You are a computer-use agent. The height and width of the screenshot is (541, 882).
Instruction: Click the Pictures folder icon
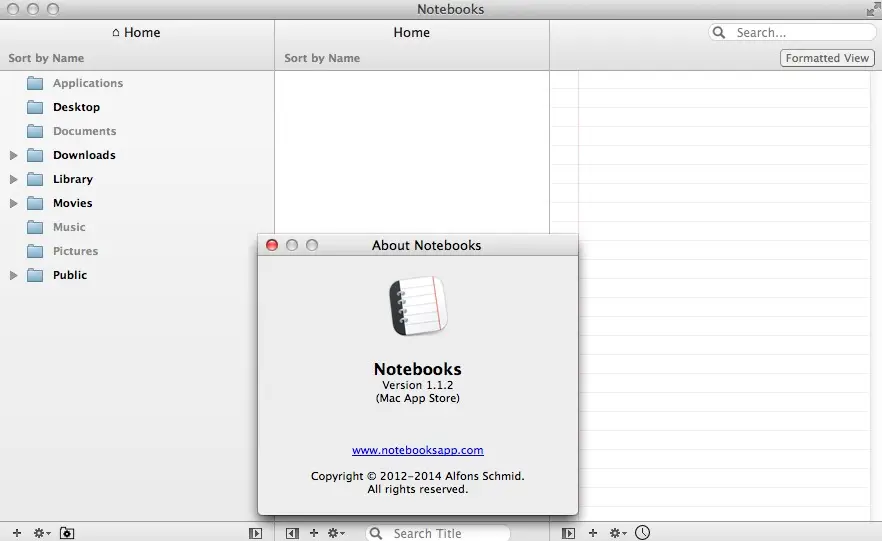(x=35, y=251)
